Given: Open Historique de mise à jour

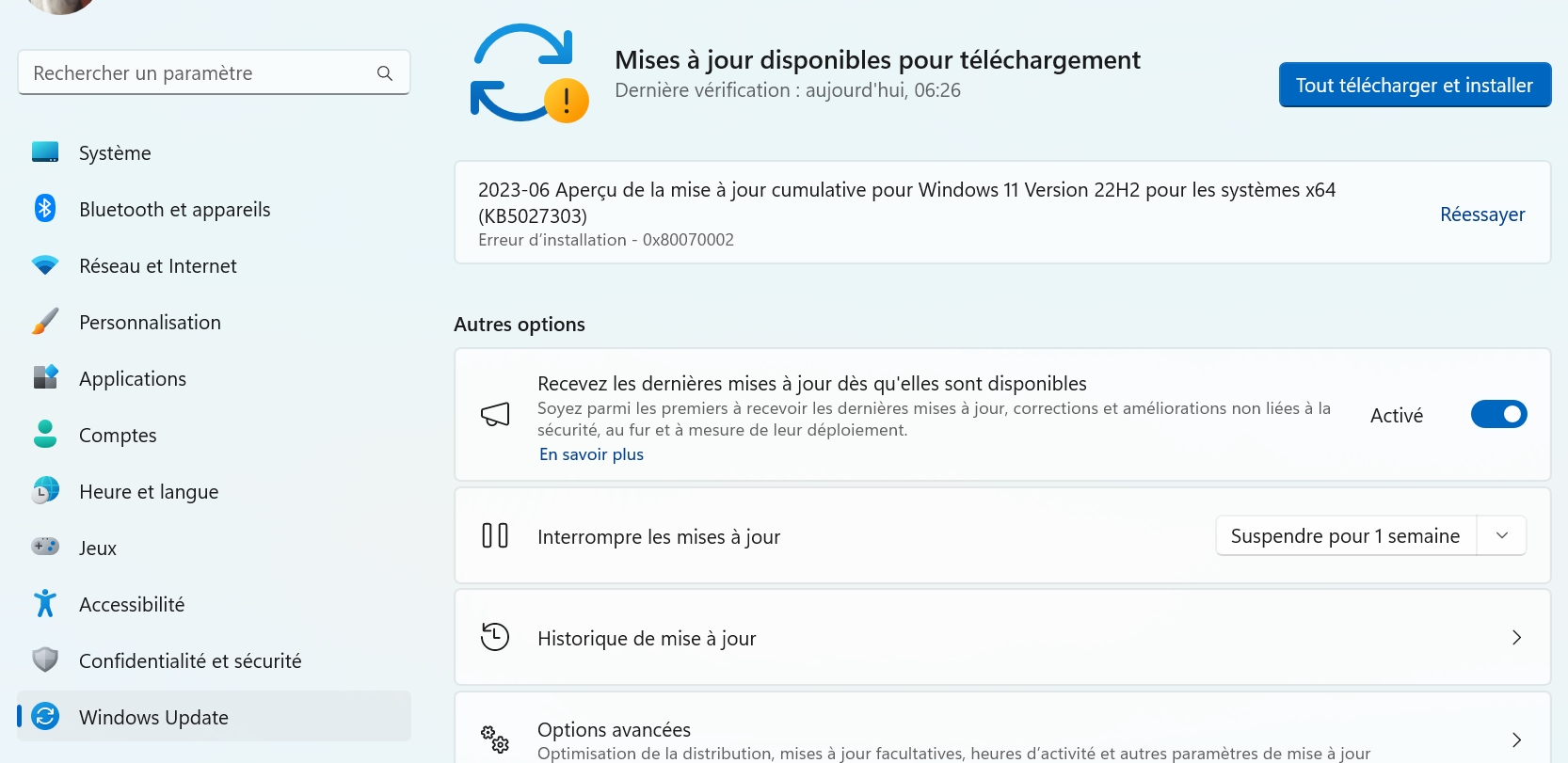Looking at the screenshot, I should 1002,638.
